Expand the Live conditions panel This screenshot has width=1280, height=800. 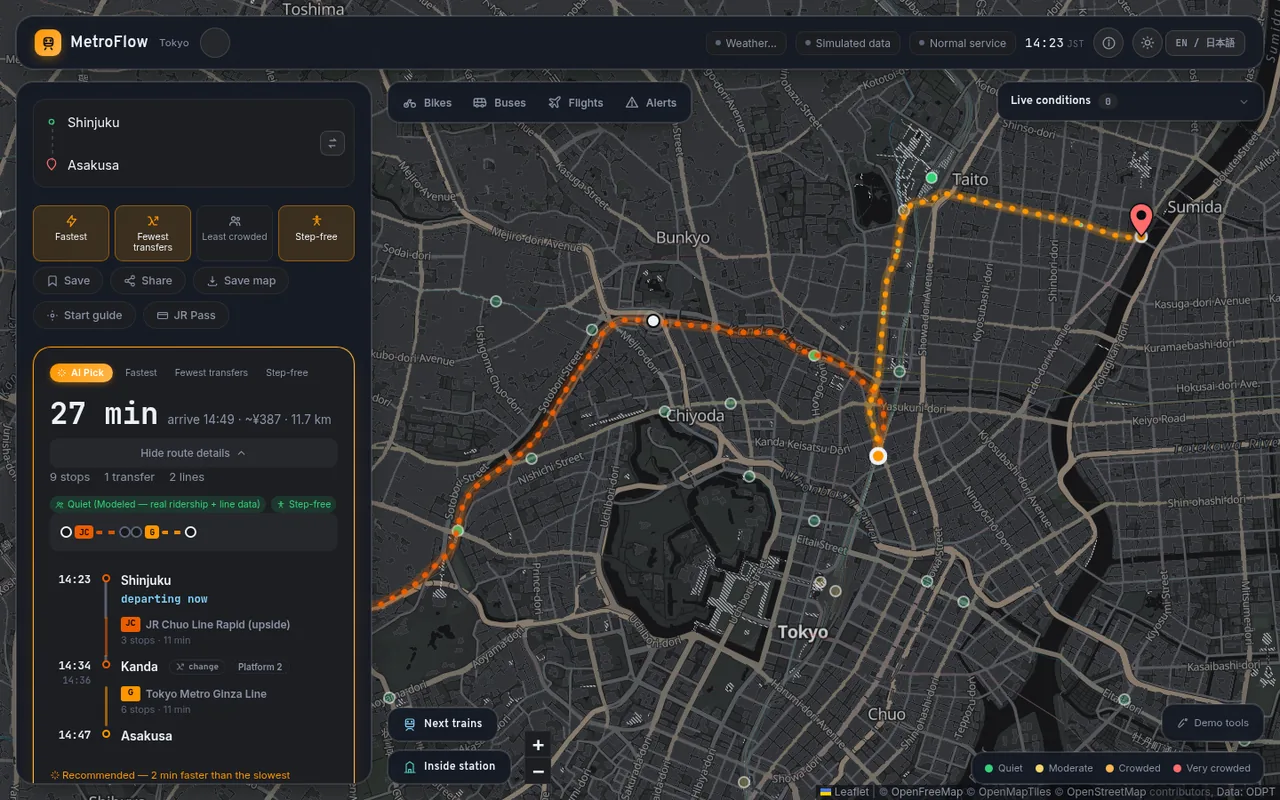(x=1130, y=101)
